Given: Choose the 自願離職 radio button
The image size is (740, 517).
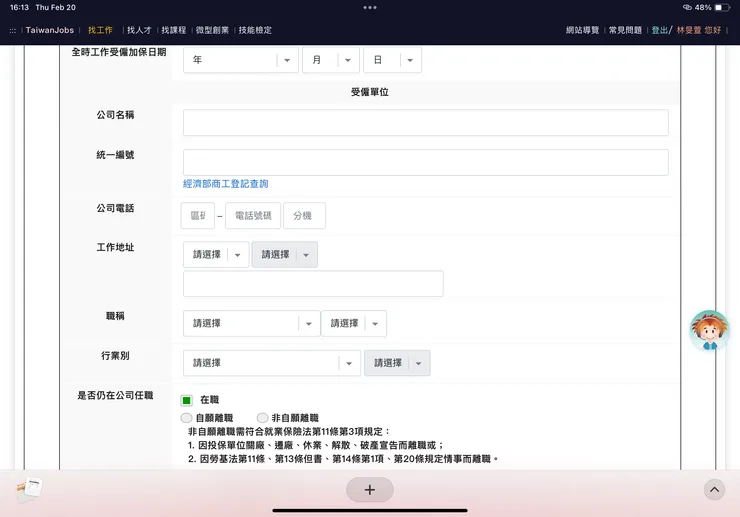Looking at the screenshot, I should click(186, 418).
